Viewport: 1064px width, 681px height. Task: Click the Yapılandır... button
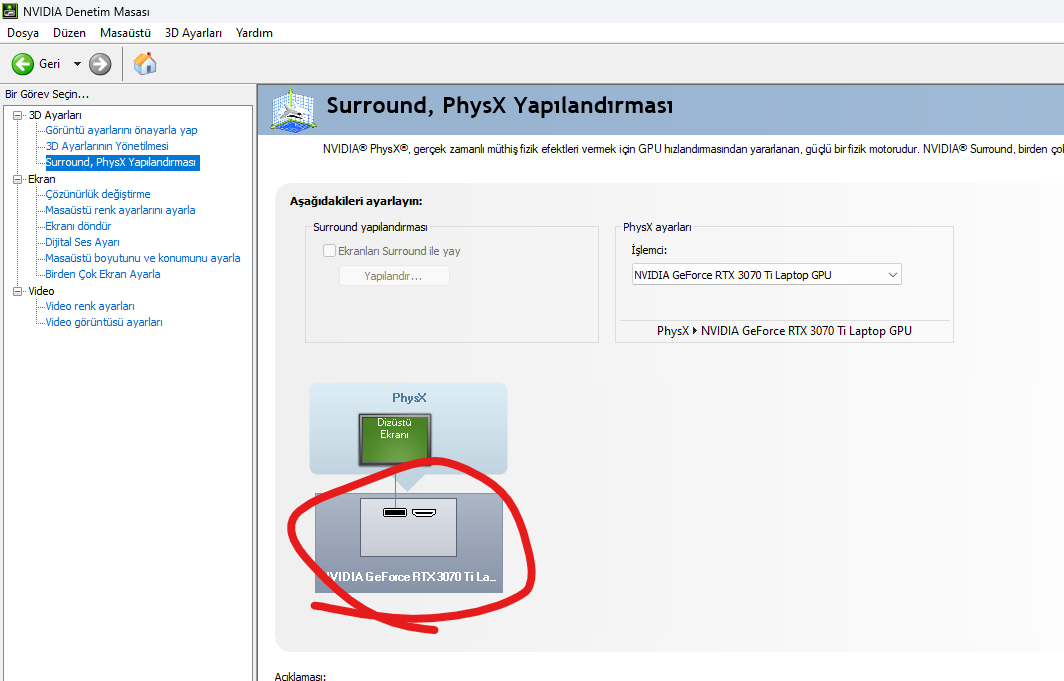(394, 276)
